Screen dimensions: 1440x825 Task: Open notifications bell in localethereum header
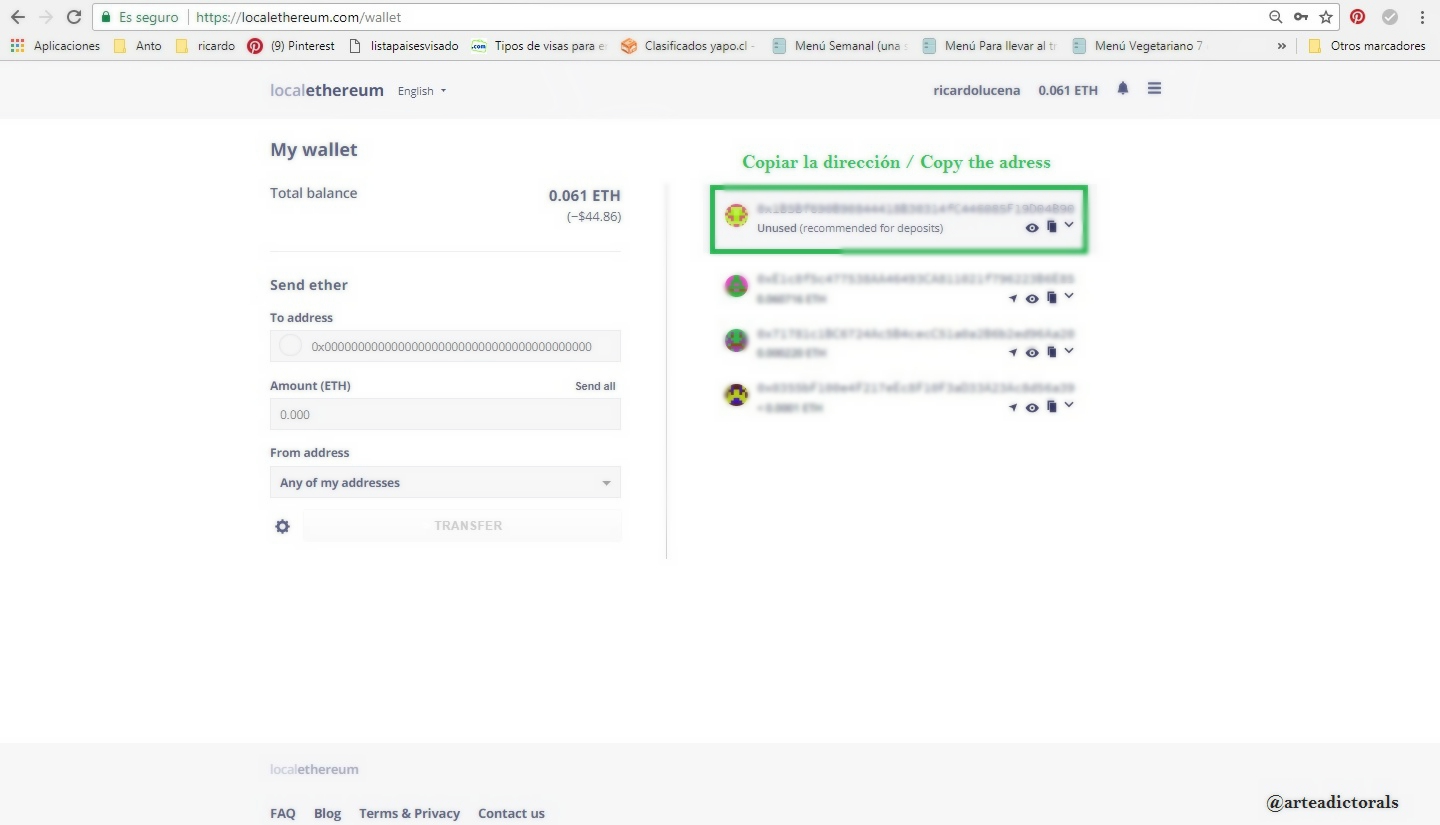tap(1123, 89)
